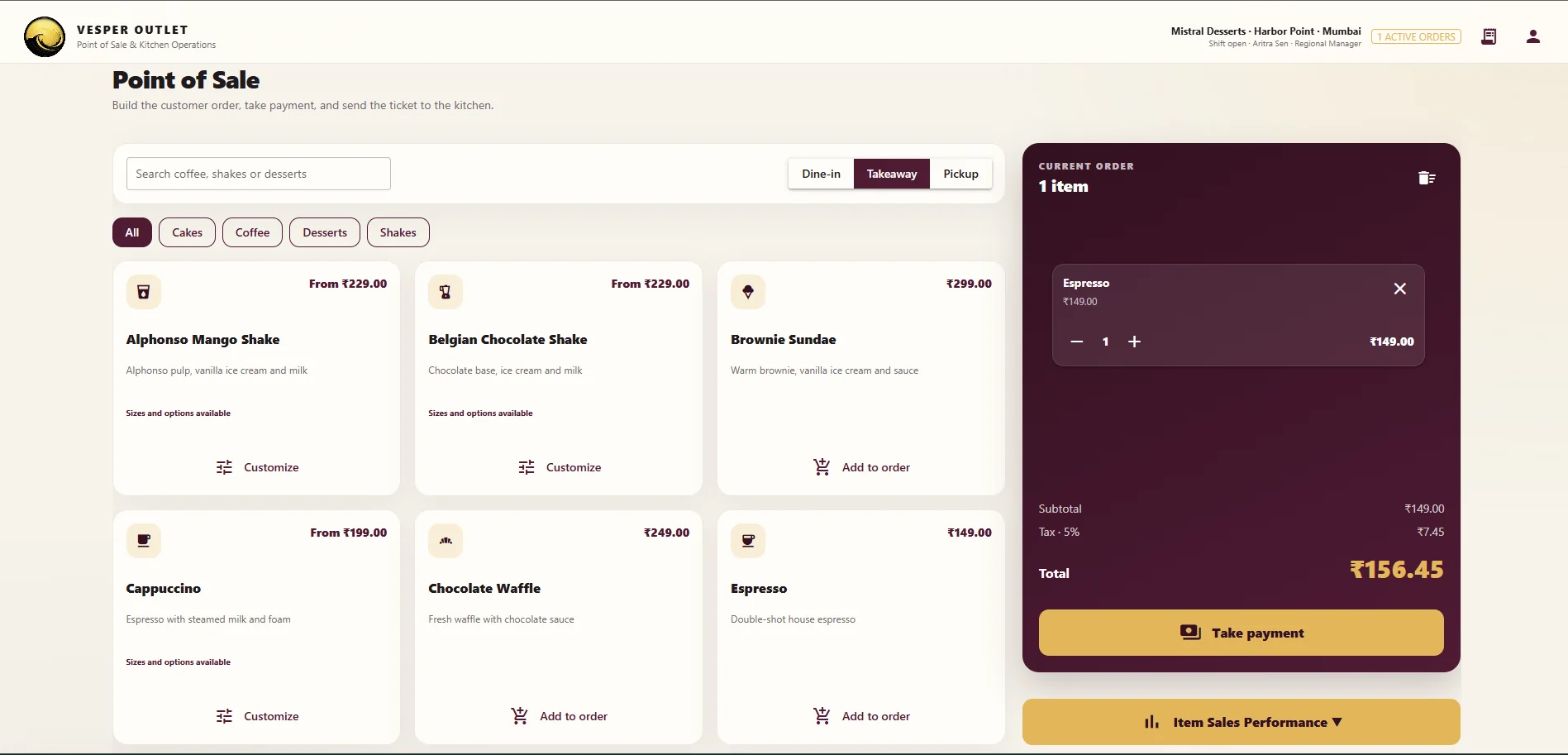Expand the Item Sales Performance arrow

1337,722
